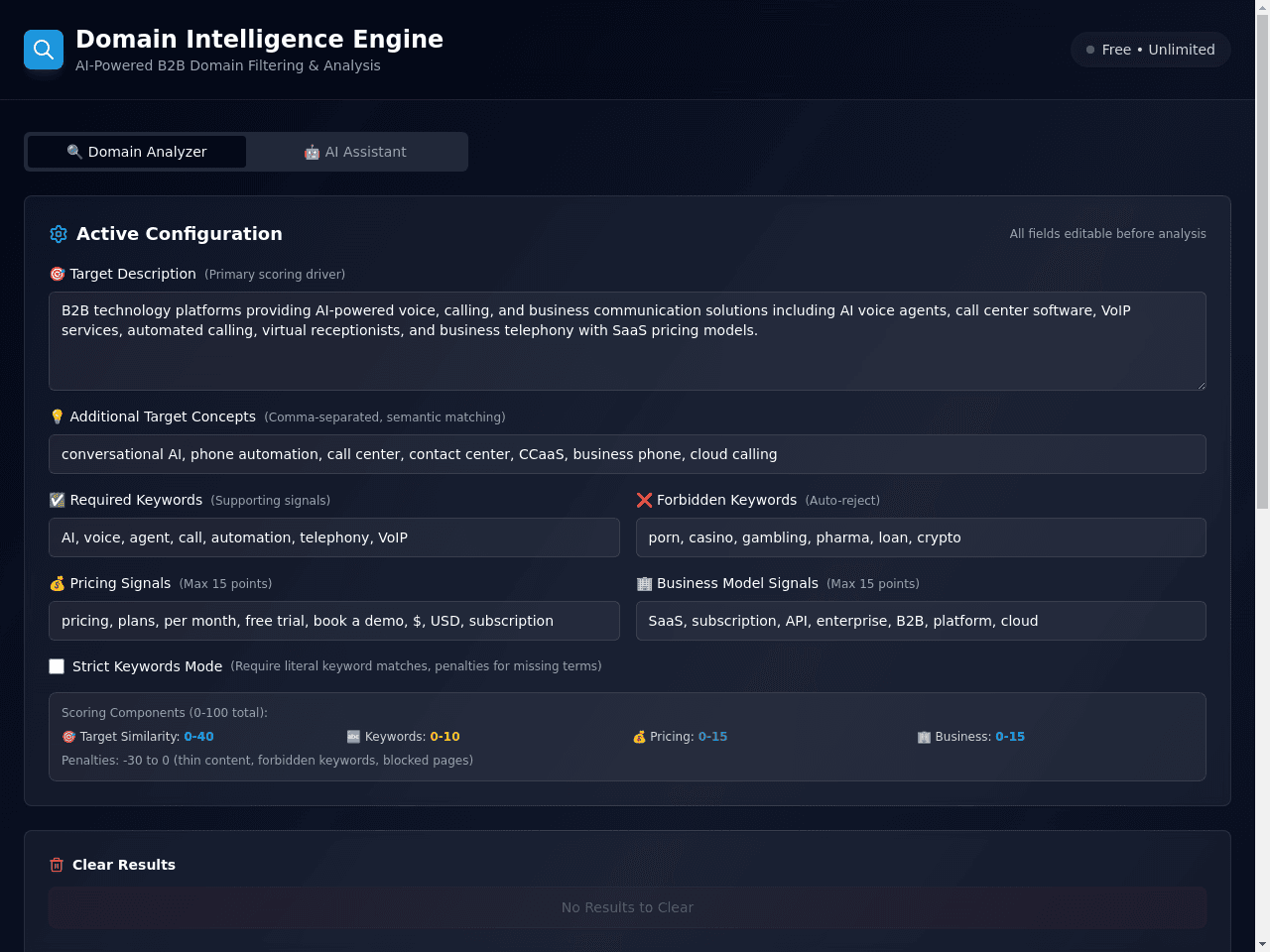Image resolution: width=1270 pixels, height=952 pixels.
Task: Focus the Target Description text area
Action: 627,341
